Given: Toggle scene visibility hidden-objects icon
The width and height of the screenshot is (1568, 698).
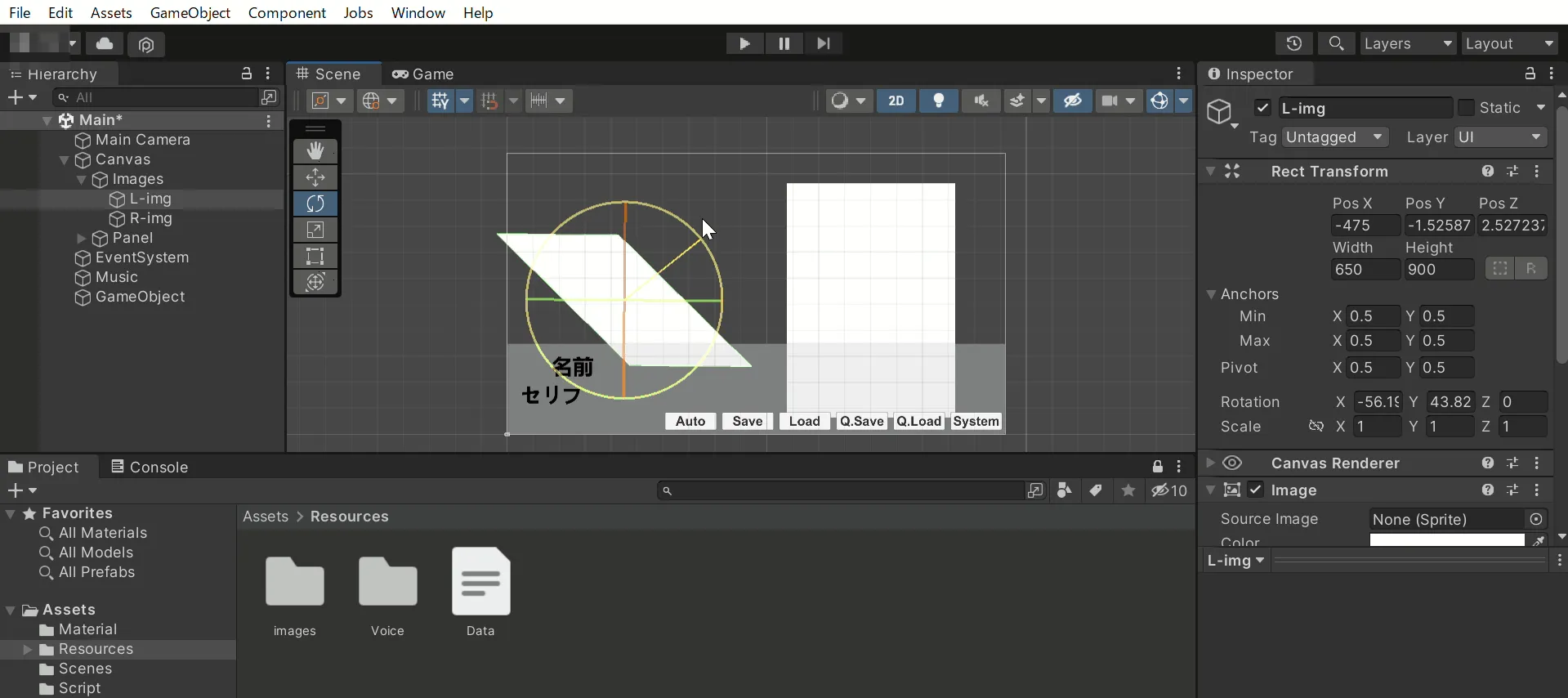Looking at the screenshot, I should 1072,101.
